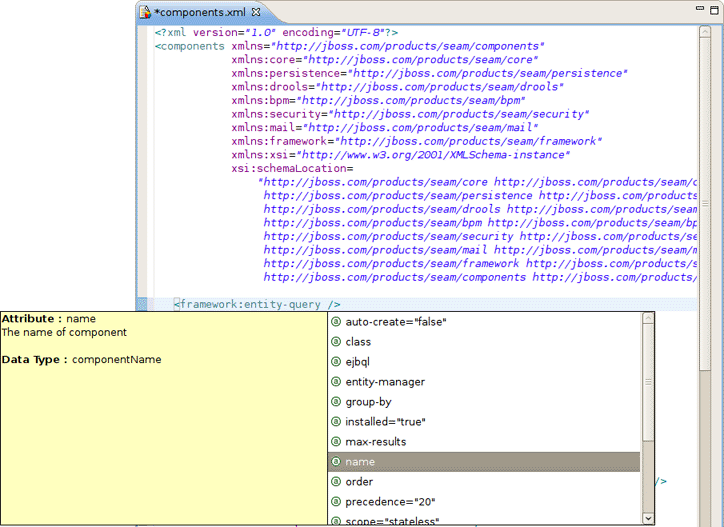The height and width of the screenshot is (527, 724).
Task: Click the attribute icon beside name
Action: click(336, 461)
